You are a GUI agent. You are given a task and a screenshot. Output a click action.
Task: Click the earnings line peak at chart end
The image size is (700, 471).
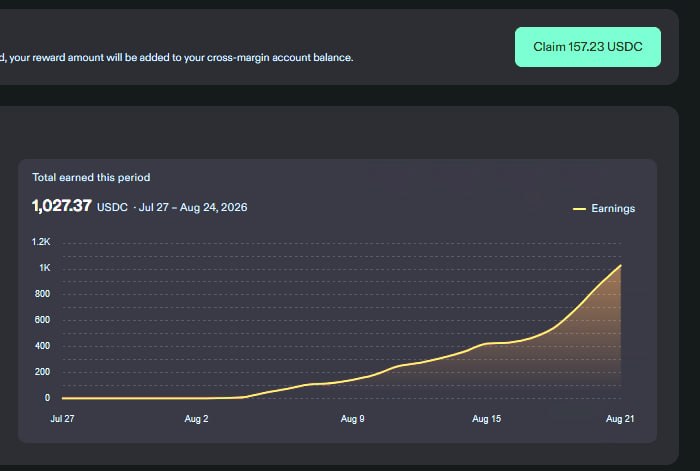click(621, 265)
